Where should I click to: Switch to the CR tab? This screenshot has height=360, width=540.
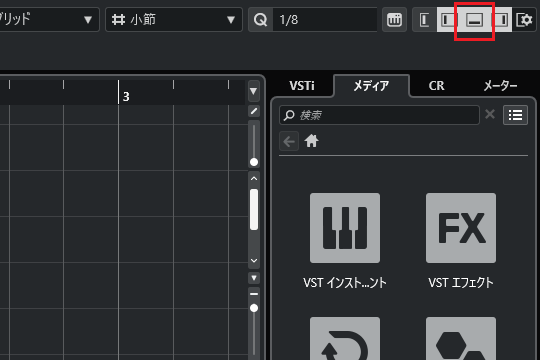(x=436, y=86)
